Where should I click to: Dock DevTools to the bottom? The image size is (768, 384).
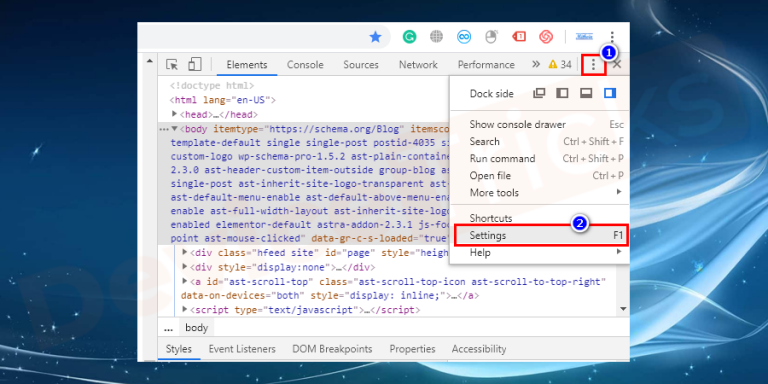pyautogui.click(x=586, y=93)
